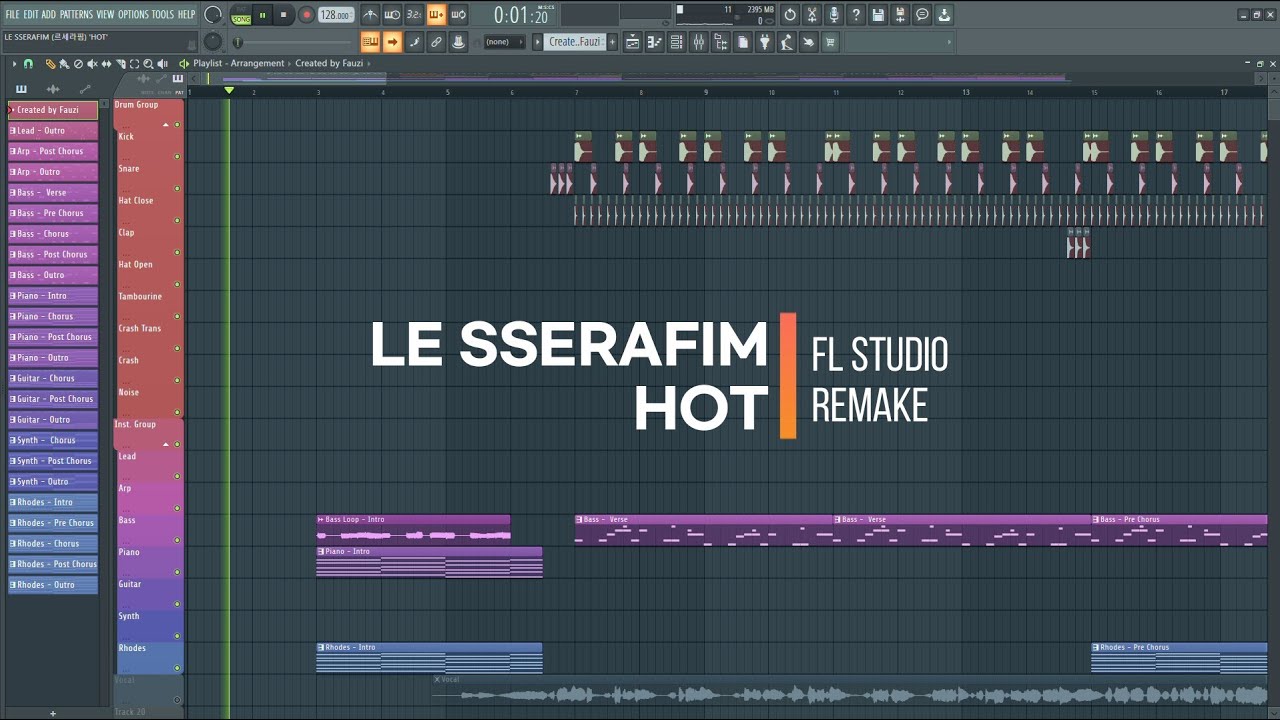Select the Piano - Intro pattern in picker
The image size is (1280, 720).
pyautogui.click(x=53, y=296)
